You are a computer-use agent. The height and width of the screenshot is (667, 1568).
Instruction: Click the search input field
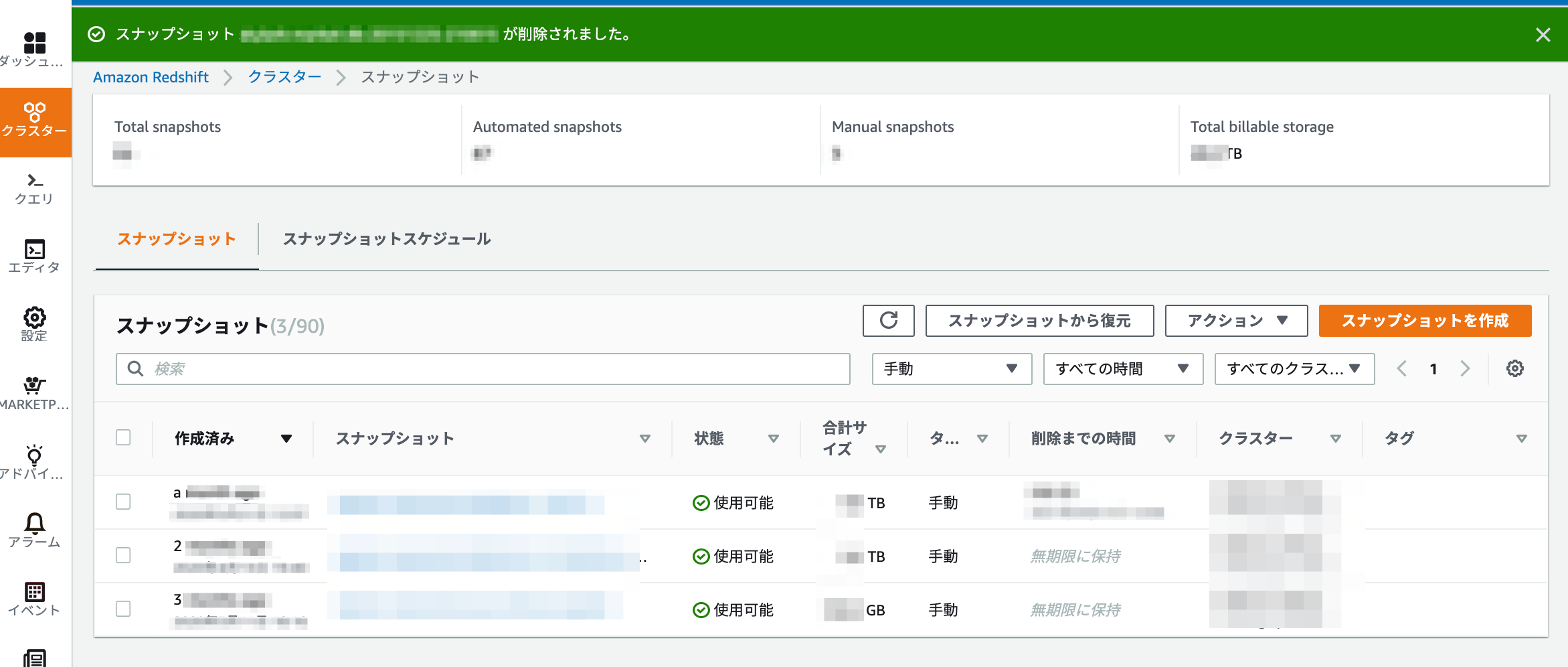(x=481, y=368)
